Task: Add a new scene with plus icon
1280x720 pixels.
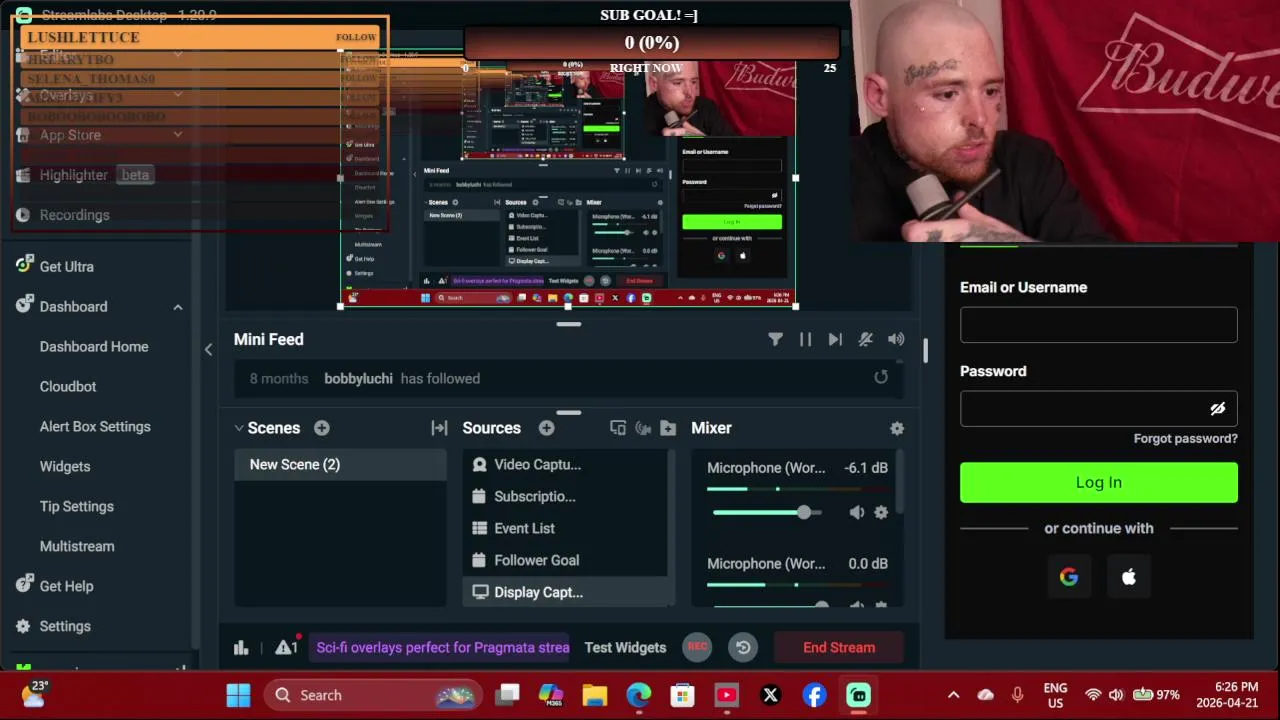Action: pyautogui.click(x=321, y=428)
